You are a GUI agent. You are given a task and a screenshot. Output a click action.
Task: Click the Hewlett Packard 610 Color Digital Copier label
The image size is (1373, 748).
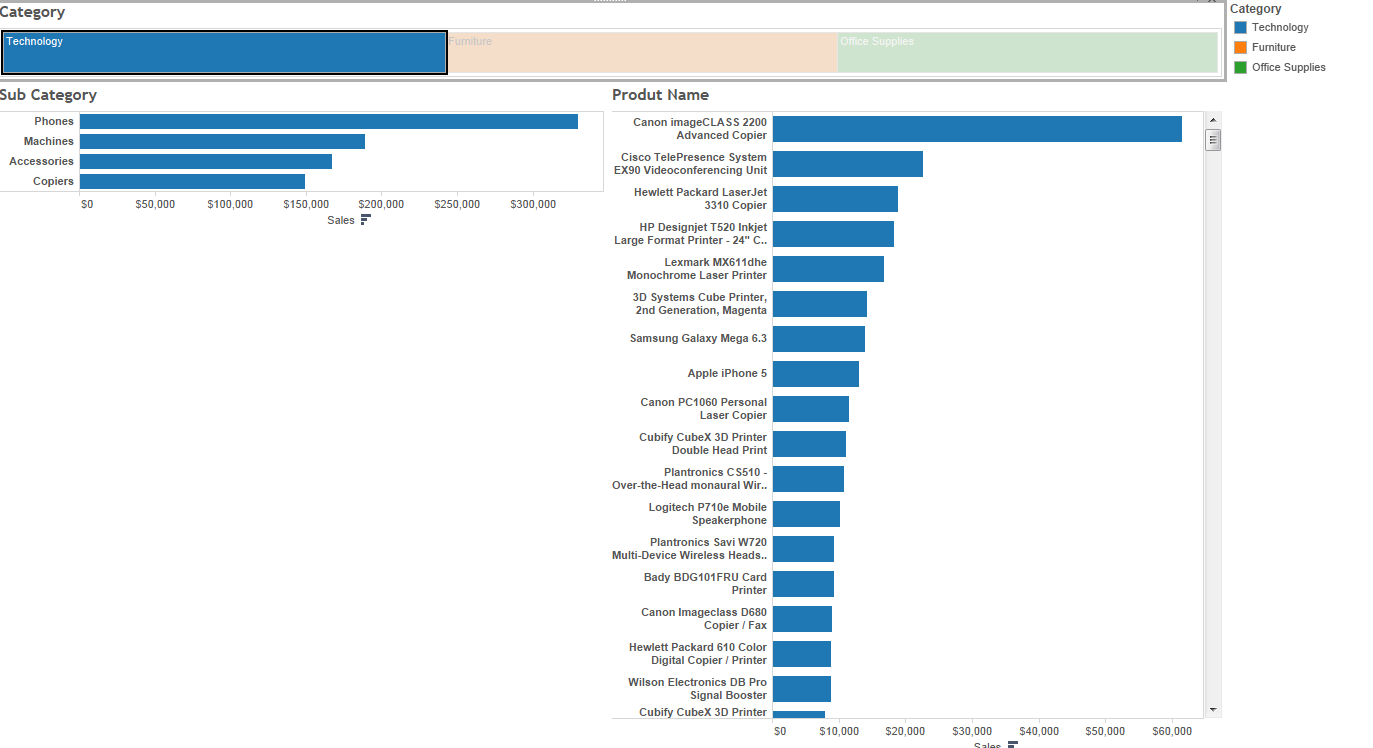pyautogui.click(x=698, y=654)
